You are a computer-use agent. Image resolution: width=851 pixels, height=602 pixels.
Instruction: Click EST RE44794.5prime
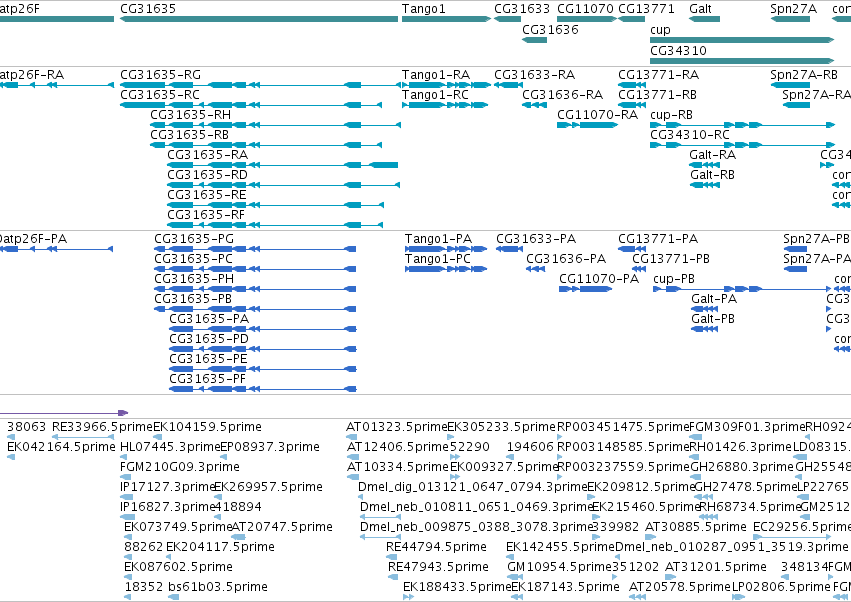(391, 557)
